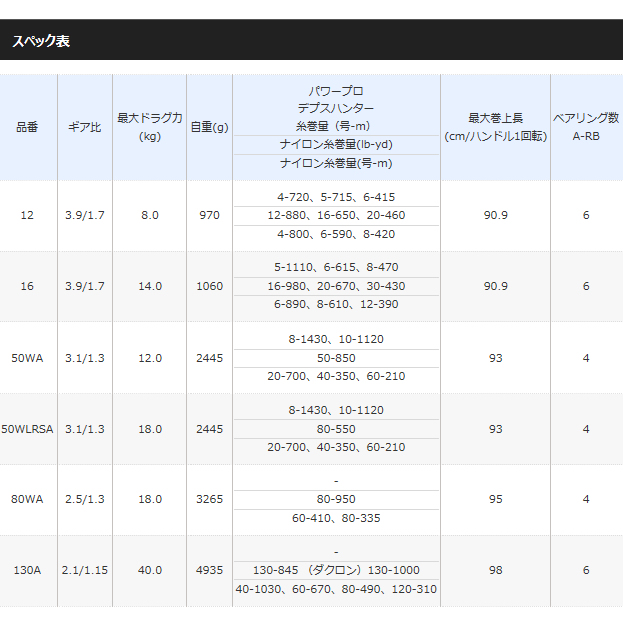Viewport: 623px width, 623px height.
Task: Click the ナイロン糸巻量(lb-yd) header
Action: (336, 145)
